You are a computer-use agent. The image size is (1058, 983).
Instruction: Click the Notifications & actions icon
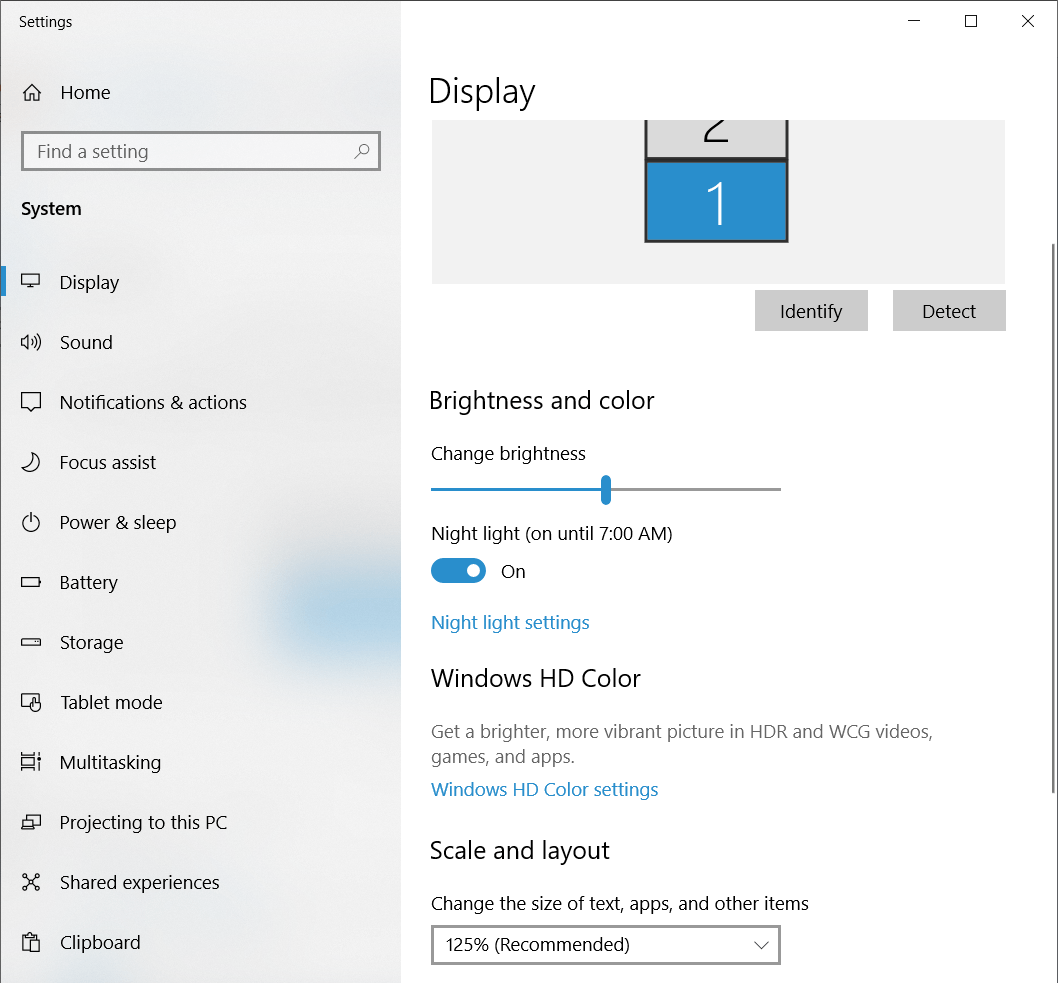pyautogui.click(x=32, y=402)
